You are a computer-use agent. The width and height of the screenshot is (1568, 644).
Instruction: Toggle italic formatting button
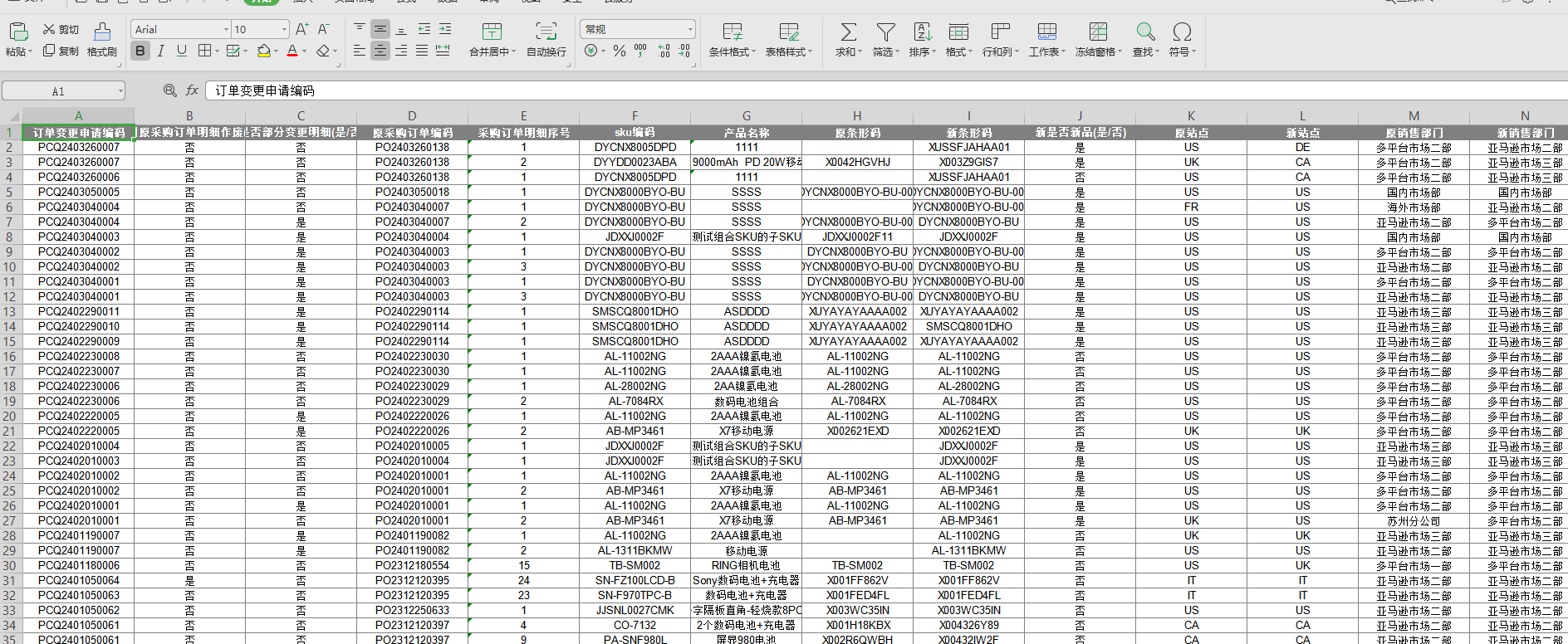pos(161,51)
